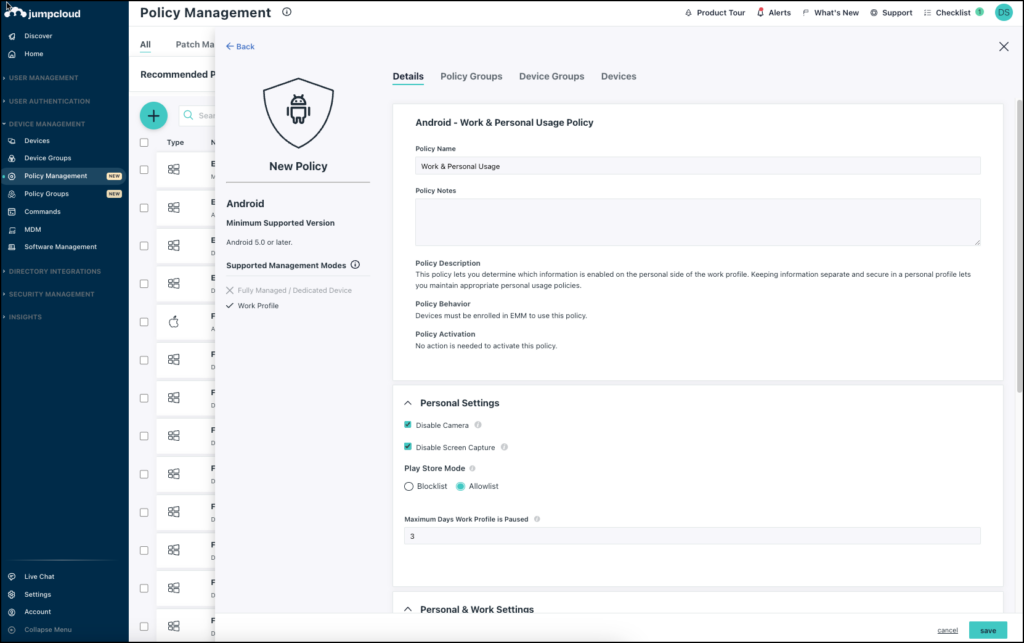
Task: Uncheck the Disable Camera checkbox
Action: 406,424
